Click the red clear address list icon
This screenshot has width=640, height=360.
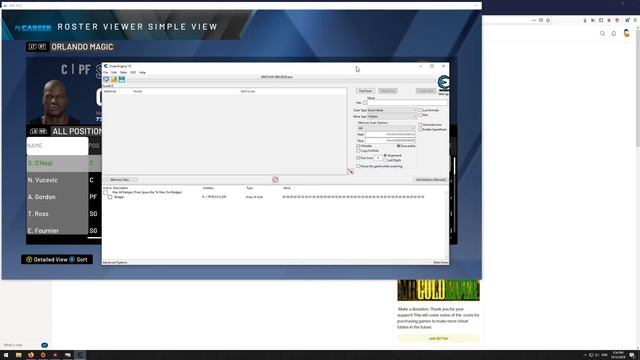pyautogui.click(x=275, y=180)
